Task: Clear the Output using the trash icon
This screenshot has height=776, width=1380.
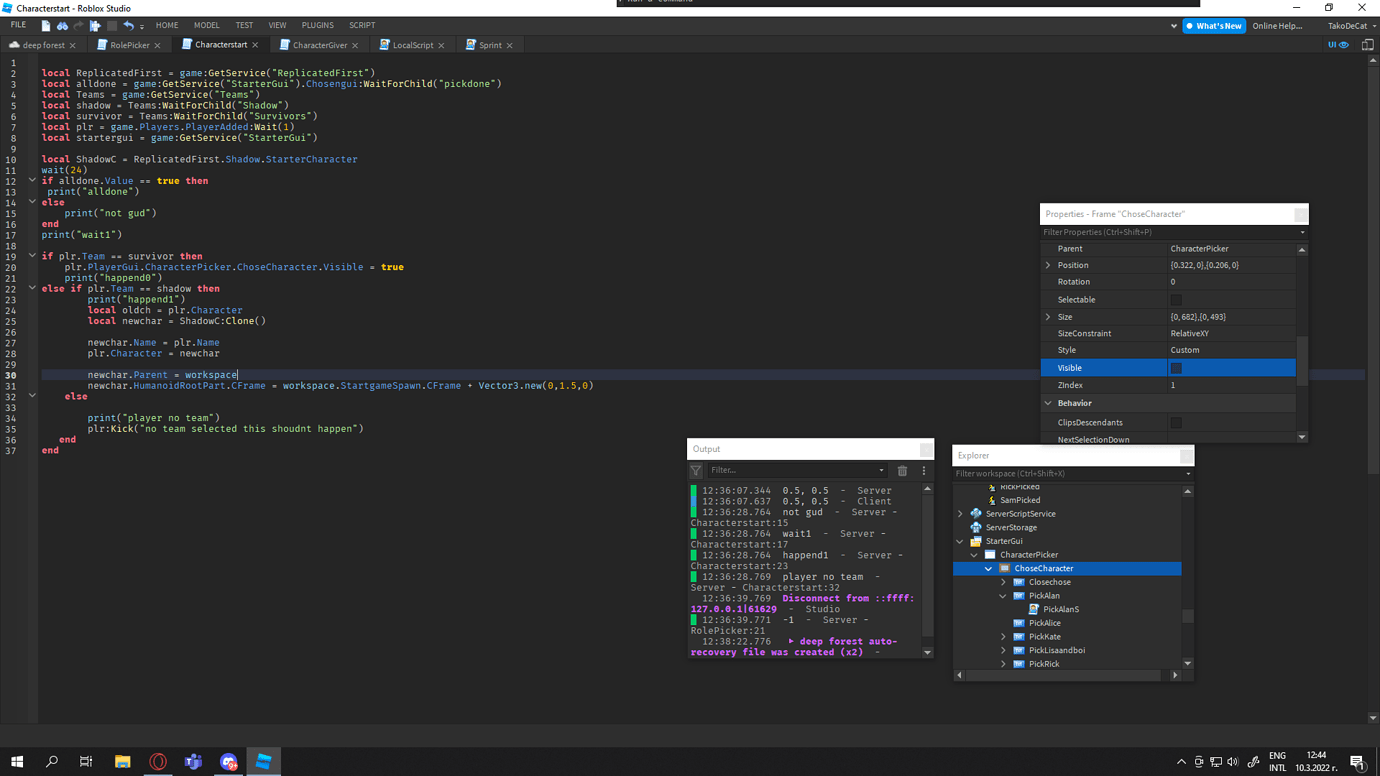Action: pyautogui.click(x=901, y=470)
